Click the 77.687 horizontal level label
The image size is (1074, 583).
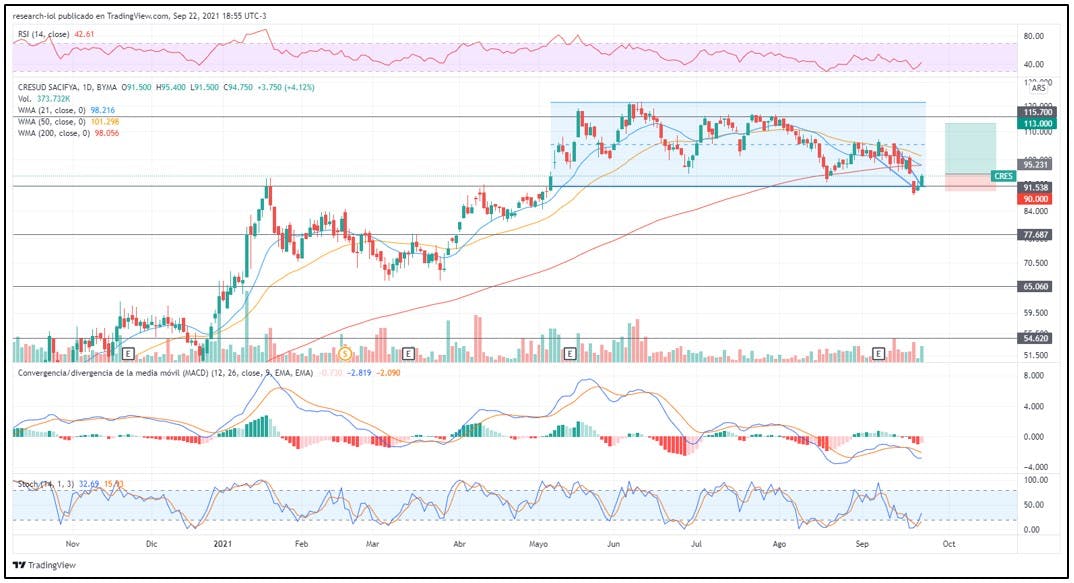pyautogui.click(x=1036, y=234)
